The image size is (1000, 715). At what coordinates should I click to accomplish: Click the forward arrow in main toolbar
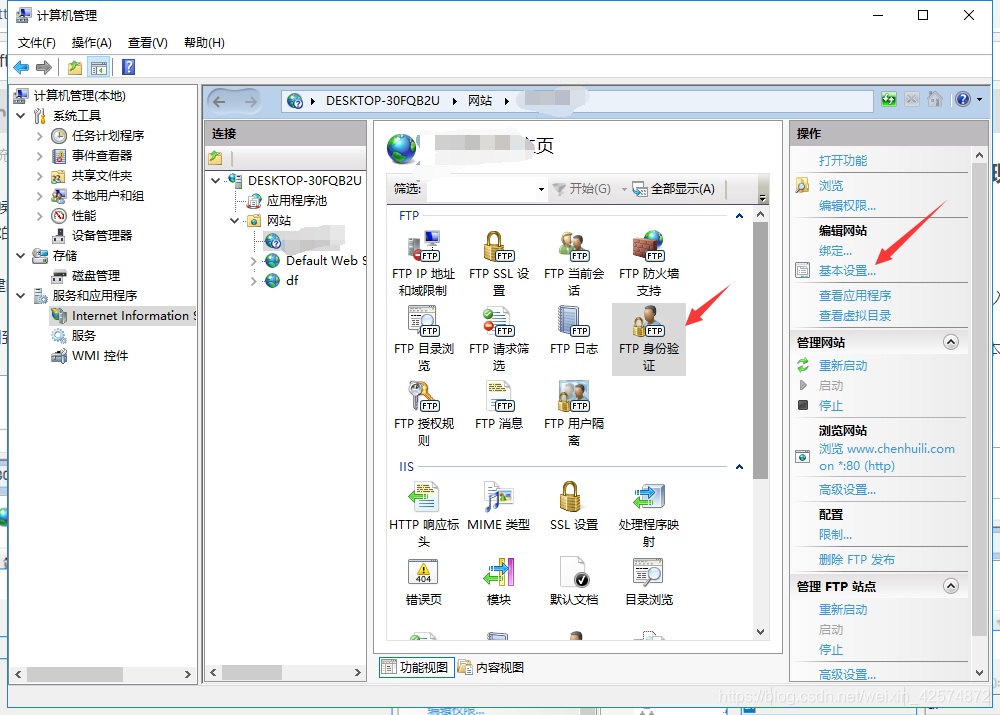point(44,67)
